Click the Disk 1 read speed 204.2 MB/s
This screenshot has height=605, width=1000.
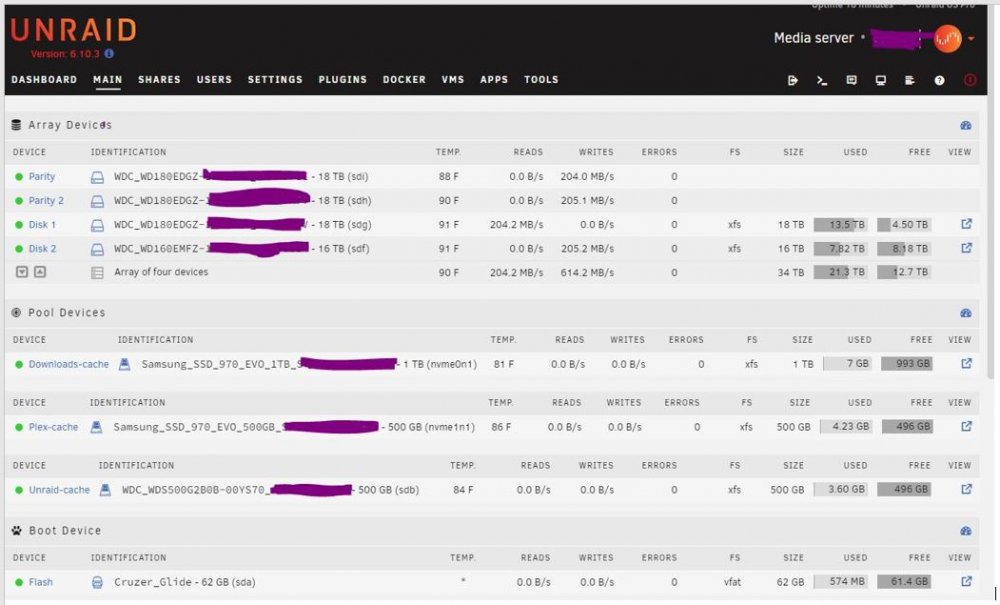(x=517, y=225)
